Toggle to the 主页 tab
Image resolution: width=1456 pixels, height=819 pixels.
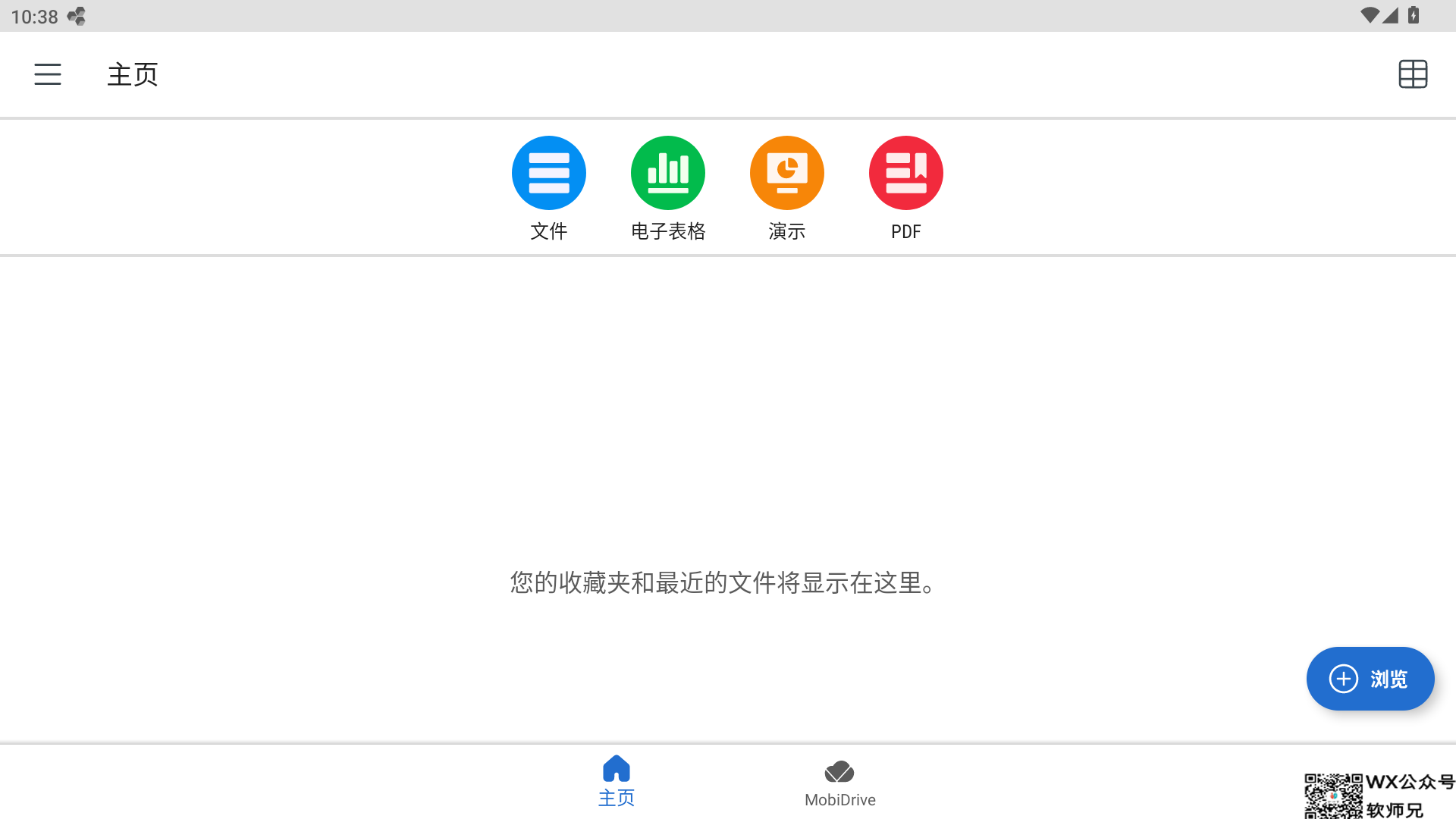[617, 781]
